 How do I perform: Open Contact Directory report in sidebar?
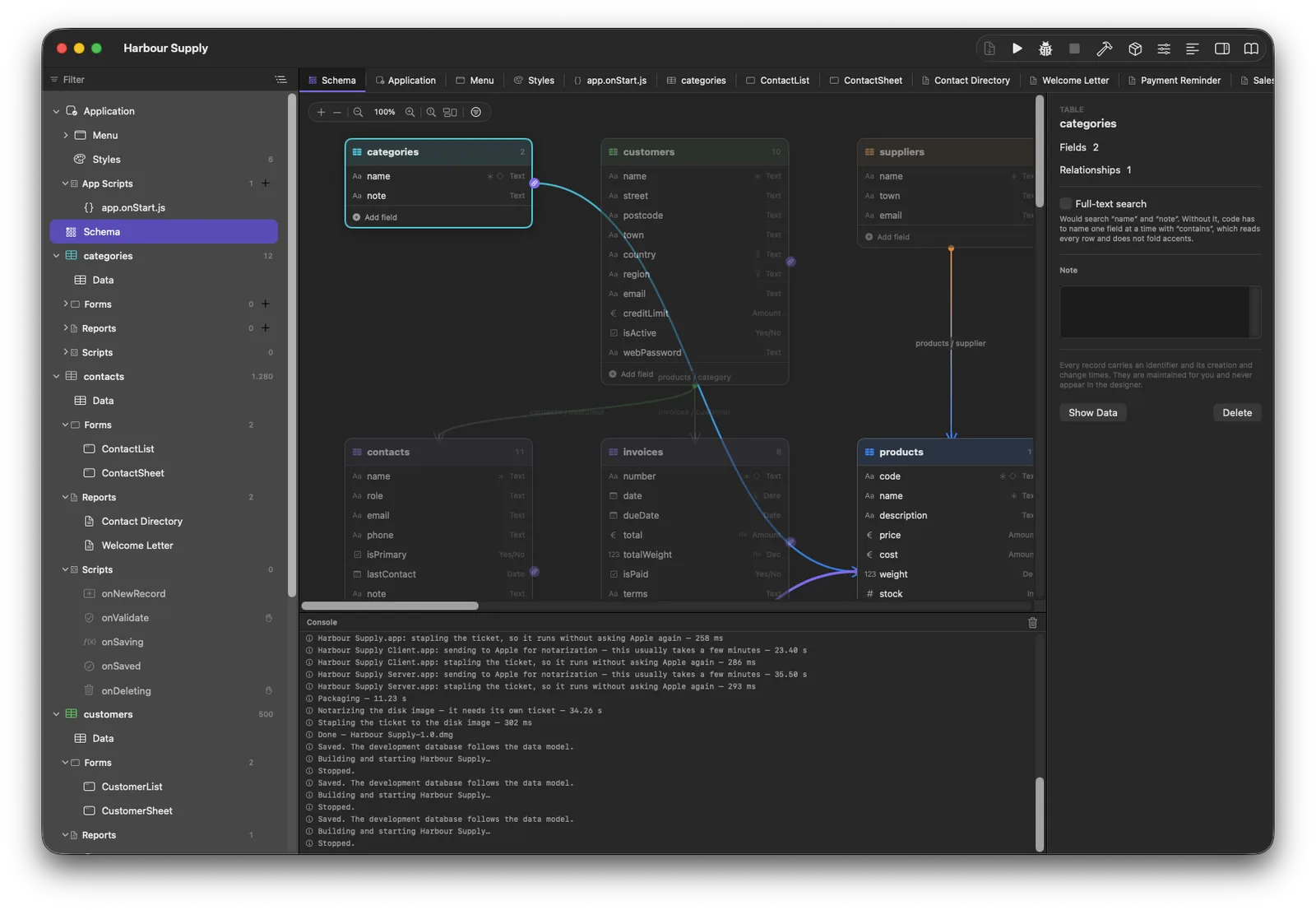[141, 522]
